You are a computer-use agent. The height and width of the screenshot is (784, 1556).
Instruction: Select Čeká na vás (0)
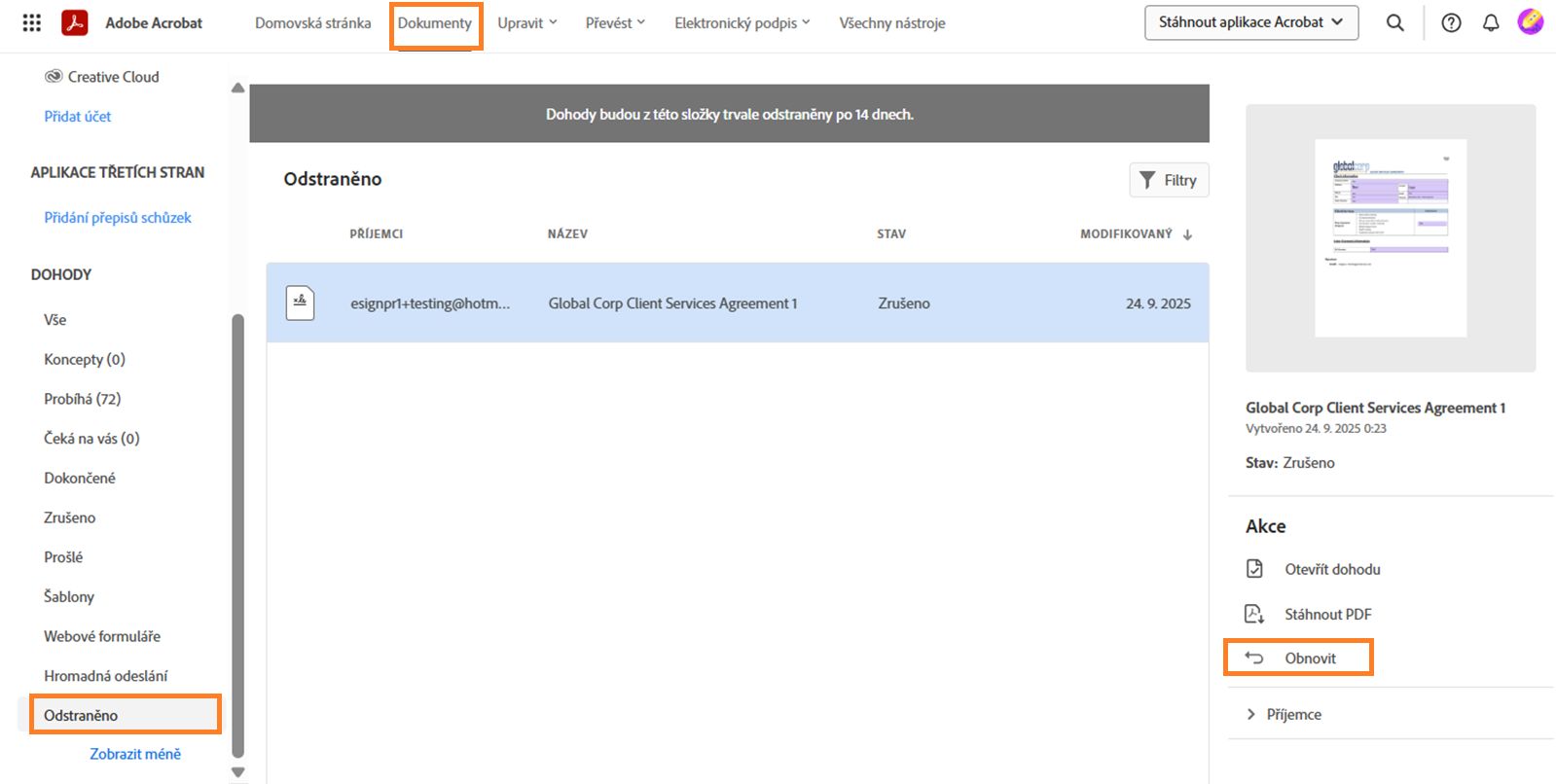point(91,439)
